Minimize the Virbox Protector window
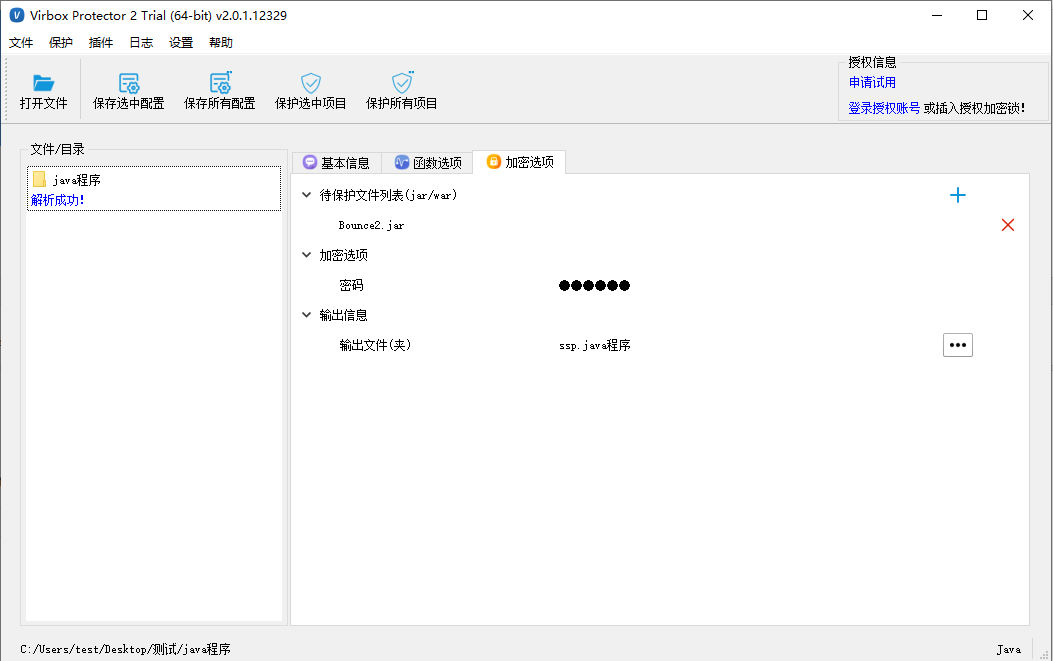1053x661 pixels. point(937,15)
